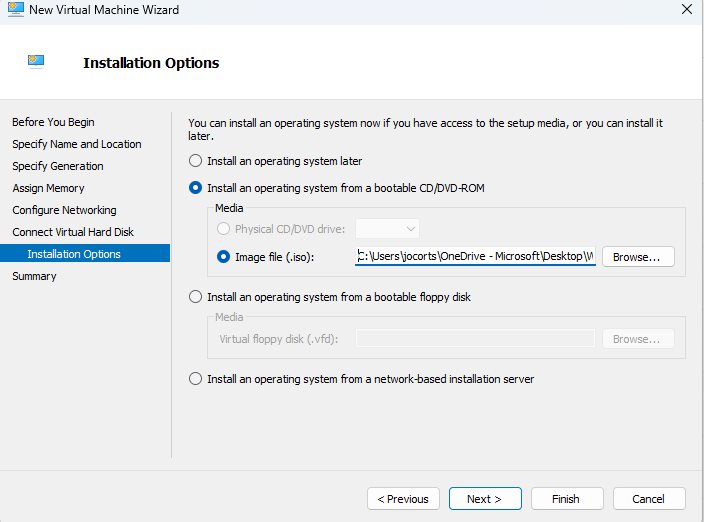
Task: Open the Specify Name and Location step
Action: pos(77,144)
